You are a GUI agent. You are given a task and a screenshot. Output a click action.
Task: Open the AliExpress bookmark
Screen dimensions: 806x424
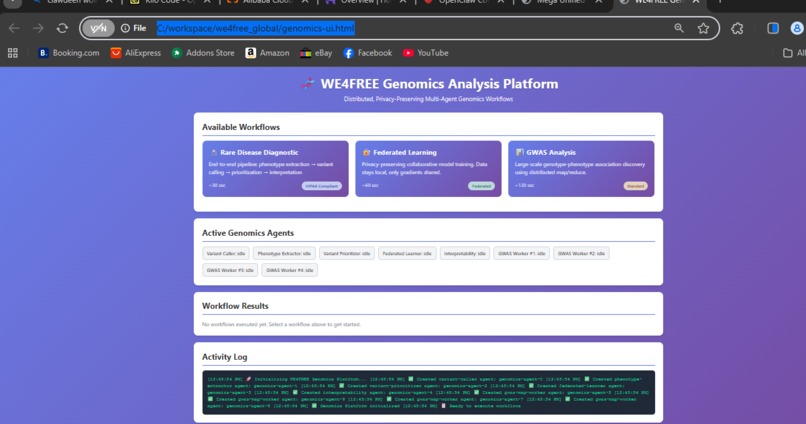coord(136,53)
